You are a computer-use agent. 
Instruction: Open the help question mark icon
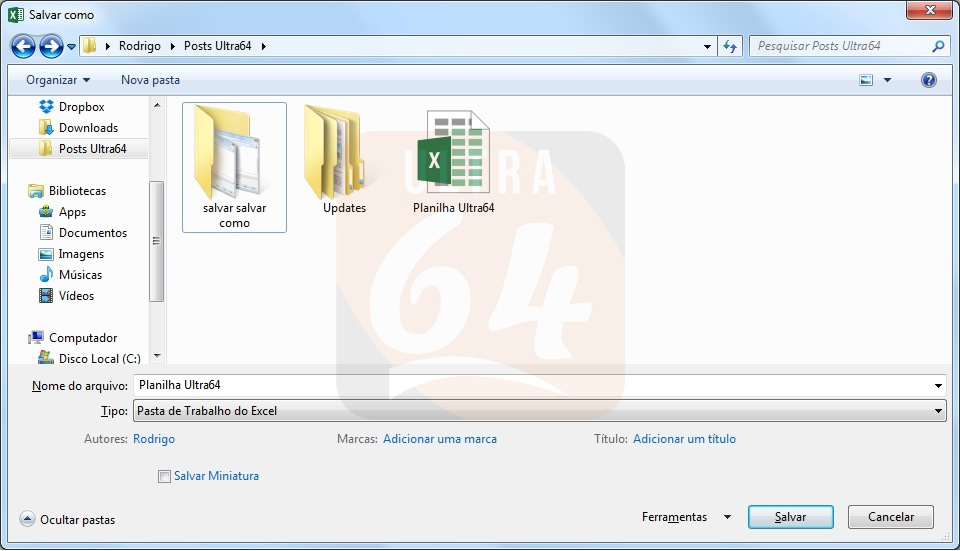(x=928, y=80)
